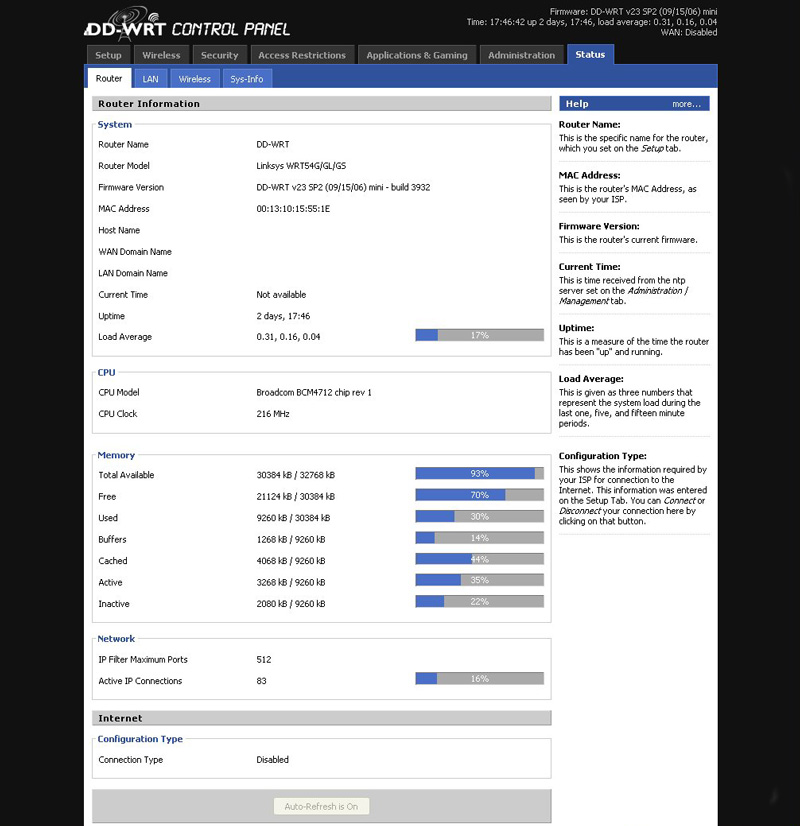Screen dimensions: 800x826
Task: Click the WAN: Disabled header status
Action: (689, 32)
